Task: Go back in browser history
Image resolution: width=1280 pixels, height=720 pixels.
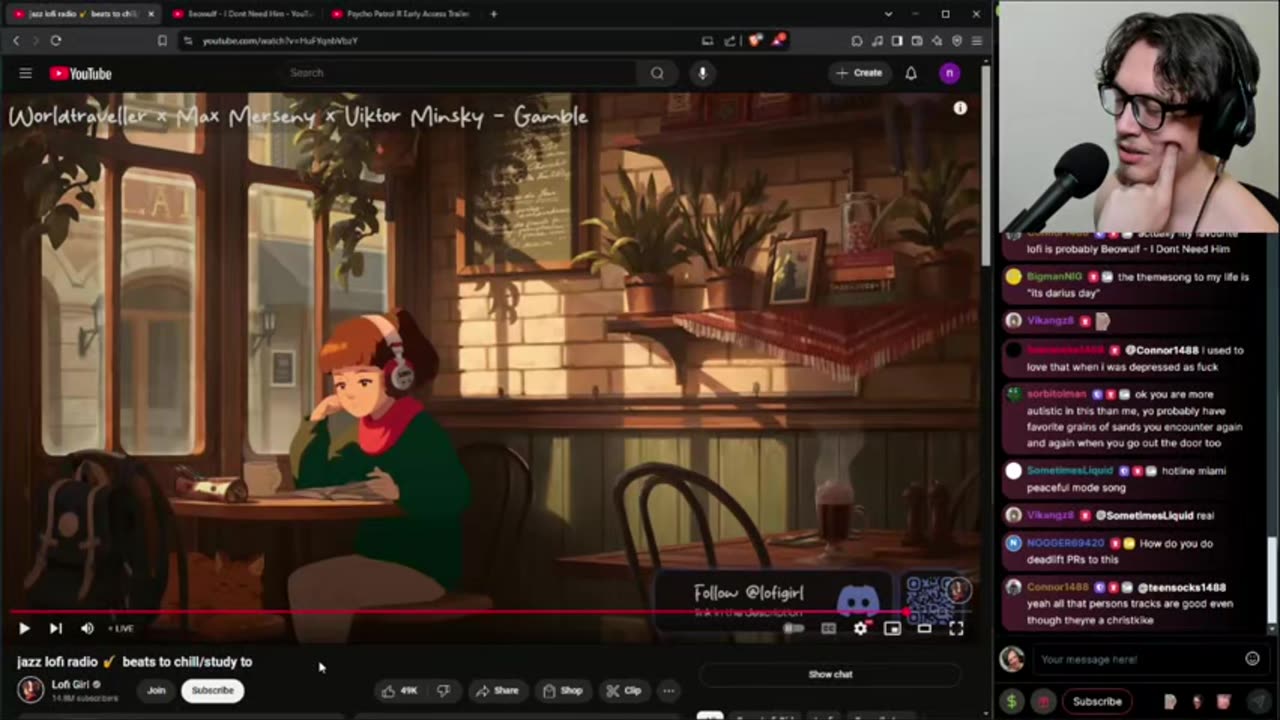Action: click(16, 41)
